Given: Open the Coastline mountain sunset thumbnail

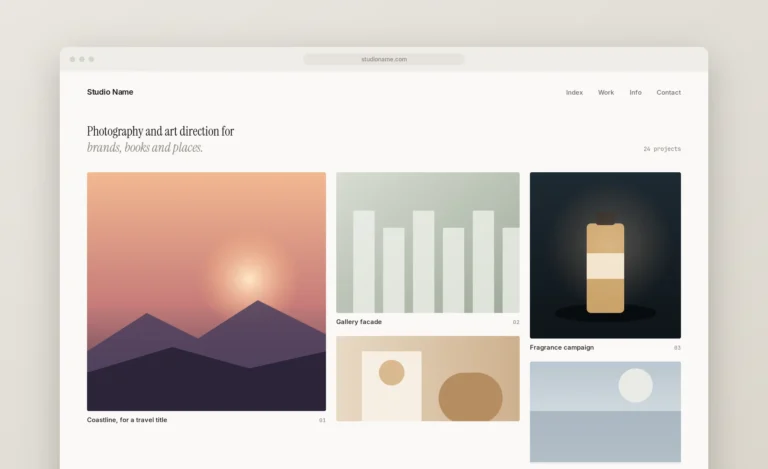Looking at the screenshot, I should (x=206, y=291).
